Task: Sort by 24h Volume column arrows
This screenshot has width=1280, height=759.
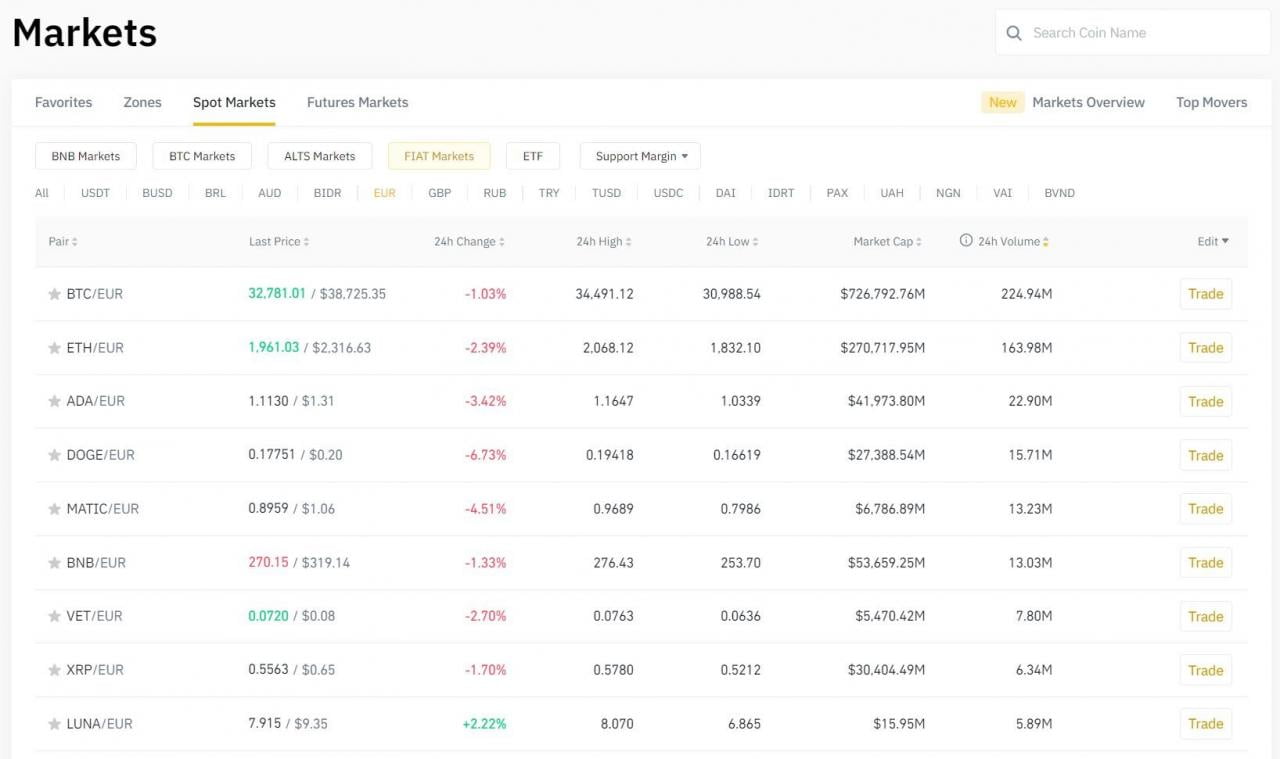Action: [x=1045, y=242]
